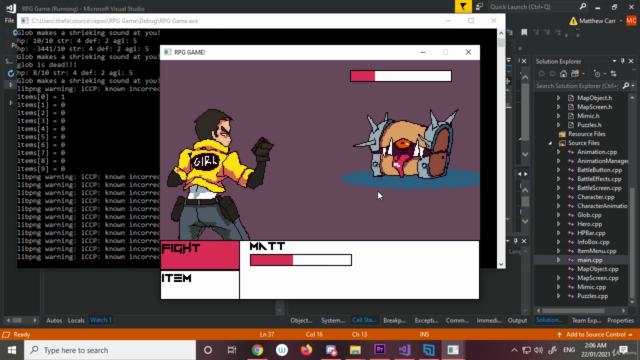Click the sync with active document icon
The width and height of the screenshot is (640, 360).
(613, 74)
